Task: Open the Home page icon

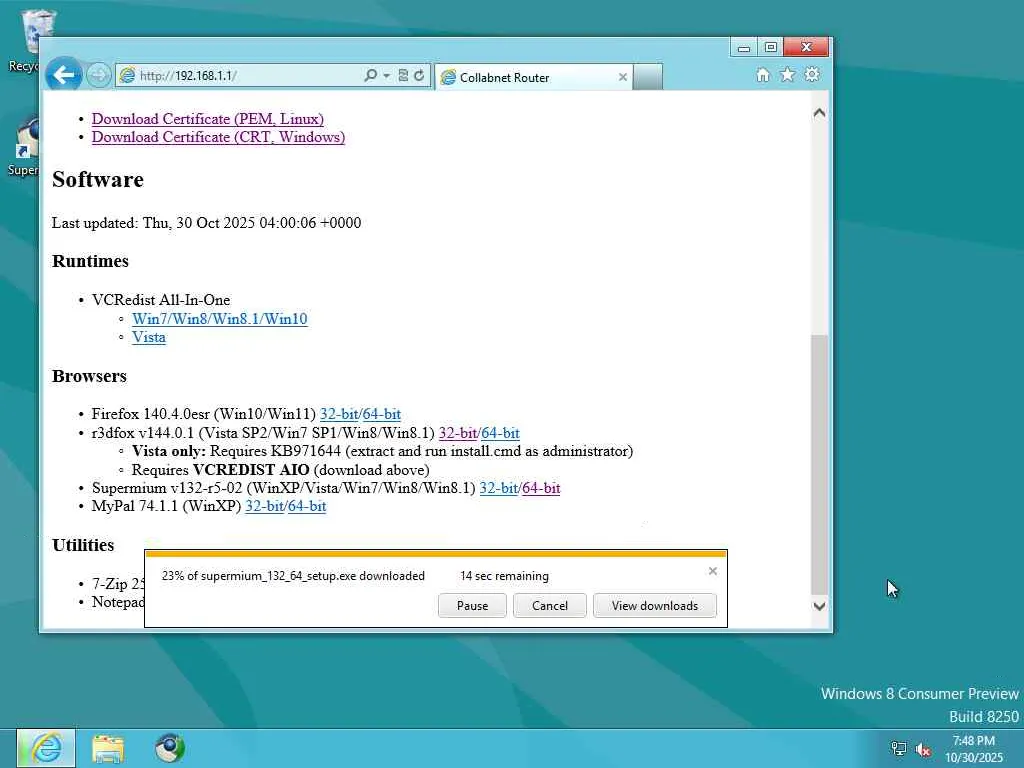Action: pos(763,75)
